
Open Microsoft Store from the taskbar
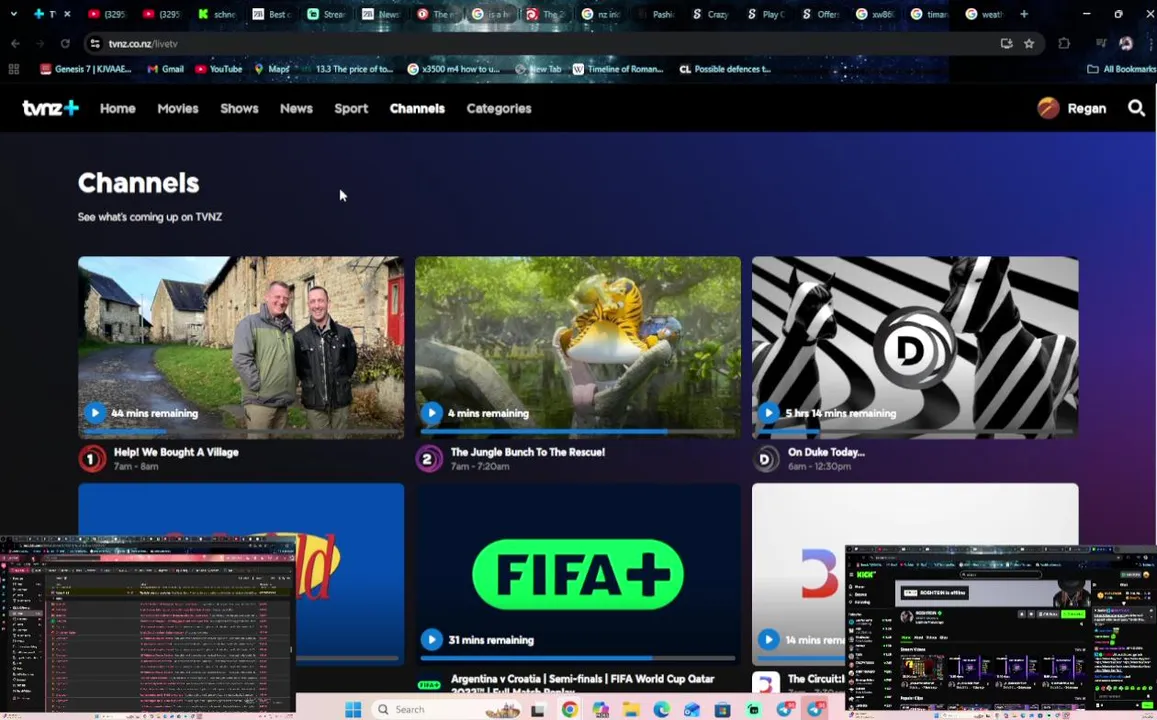pyautogui.click(x=722, y=709)
